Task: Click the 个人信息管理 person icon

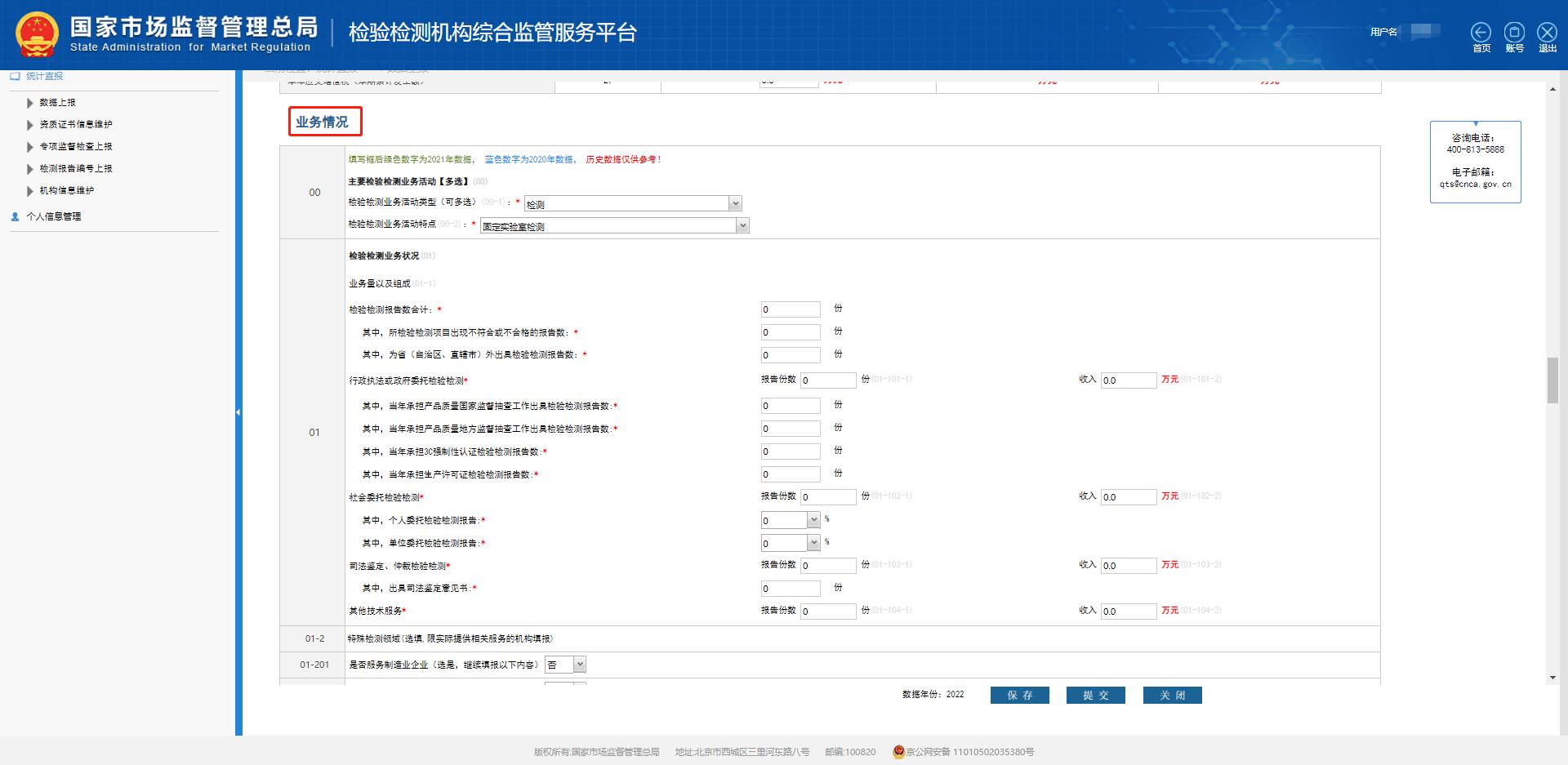Action: [x=15, y=216]
